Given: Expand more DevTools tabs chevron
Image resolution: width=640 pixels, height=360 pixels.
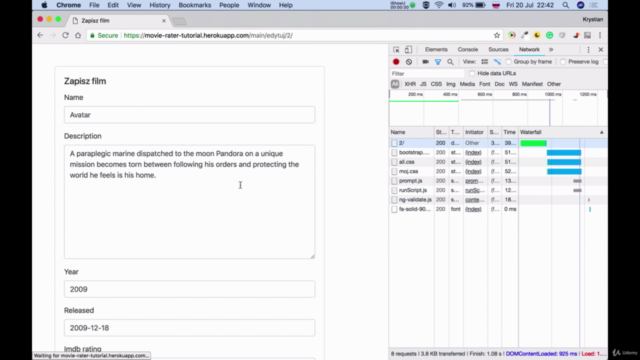Looking at the screenshot, I should tap(551, 50).
